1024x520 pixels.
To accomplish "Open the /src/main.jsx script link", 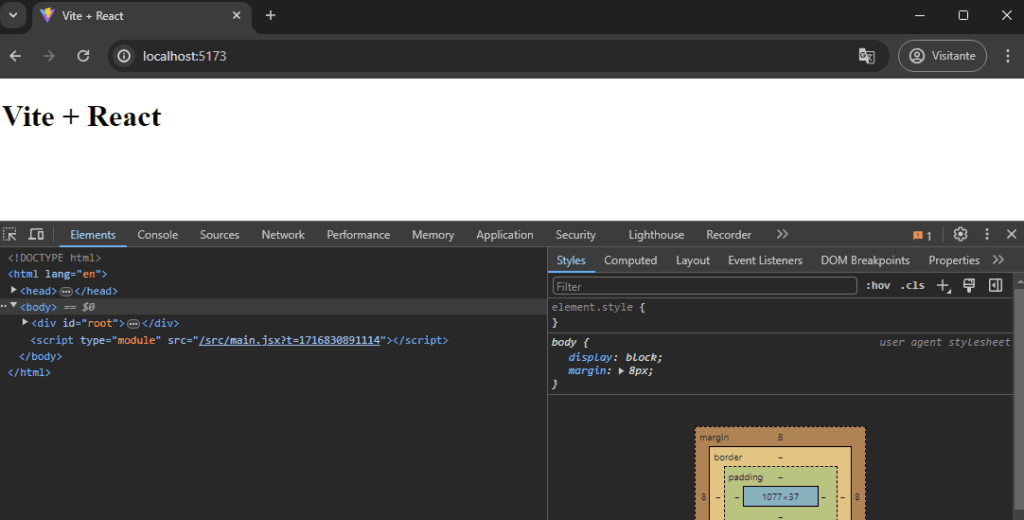I will 289,340.
